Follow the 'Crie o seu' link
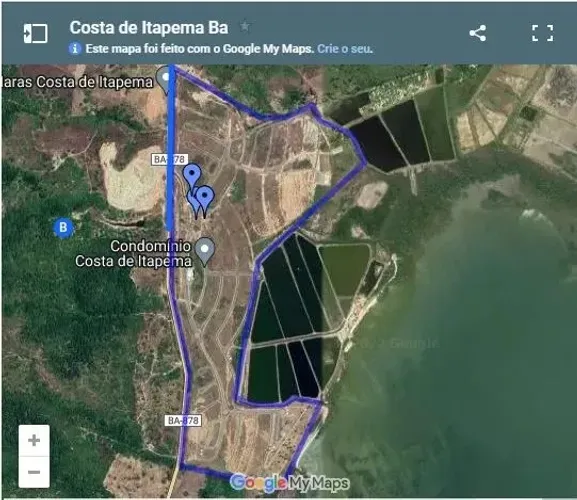Viewport: 577px width, 500px height. (x=345, y=49)
